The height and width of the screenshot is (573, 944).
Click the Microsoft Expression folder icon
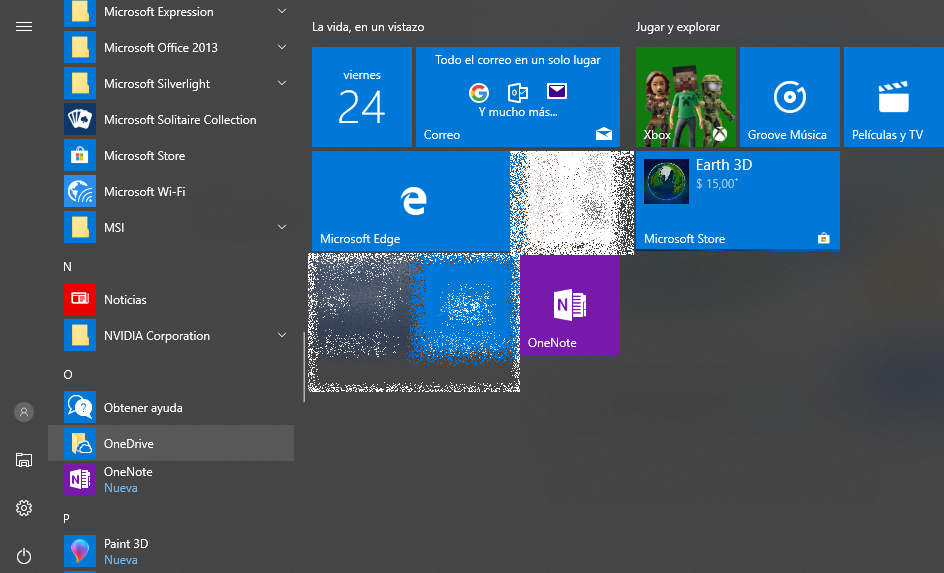click(x=80, y=12)
